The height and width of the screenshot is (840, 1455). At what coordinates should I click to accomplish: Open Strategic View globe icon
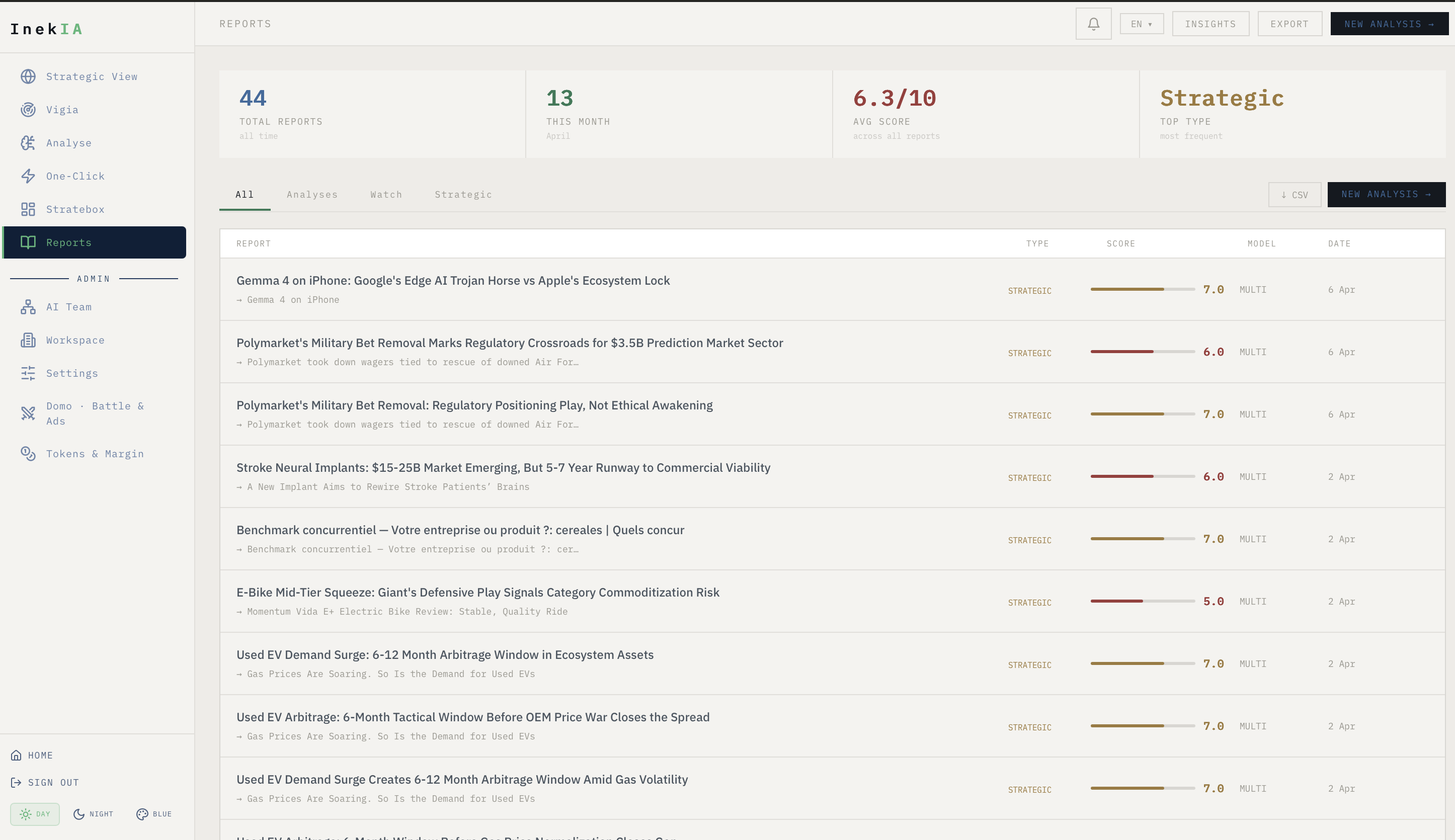28,77
